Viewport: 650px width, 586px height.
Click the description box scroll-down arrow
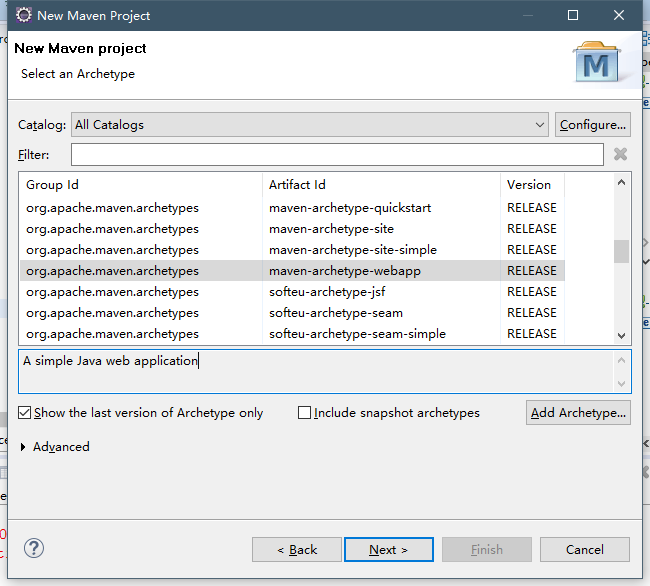(x=621, y=384)
